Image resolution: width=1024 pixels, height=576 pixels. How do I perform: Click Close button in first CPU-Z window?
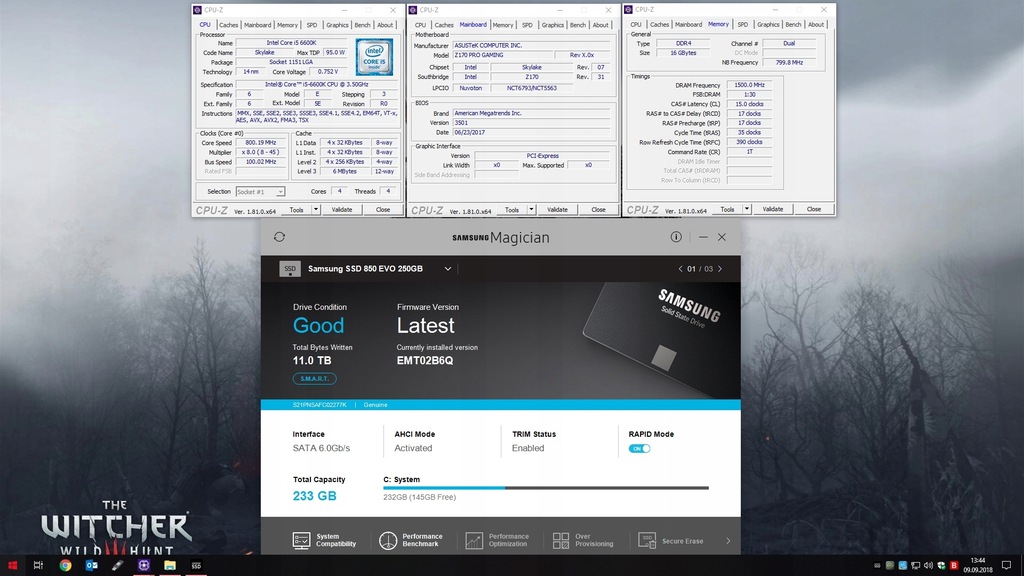point(383,210)
